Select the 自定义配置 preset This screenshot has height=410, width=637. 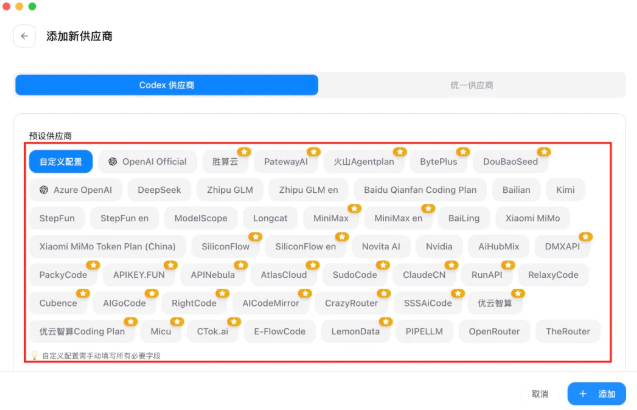coord(61,162)
